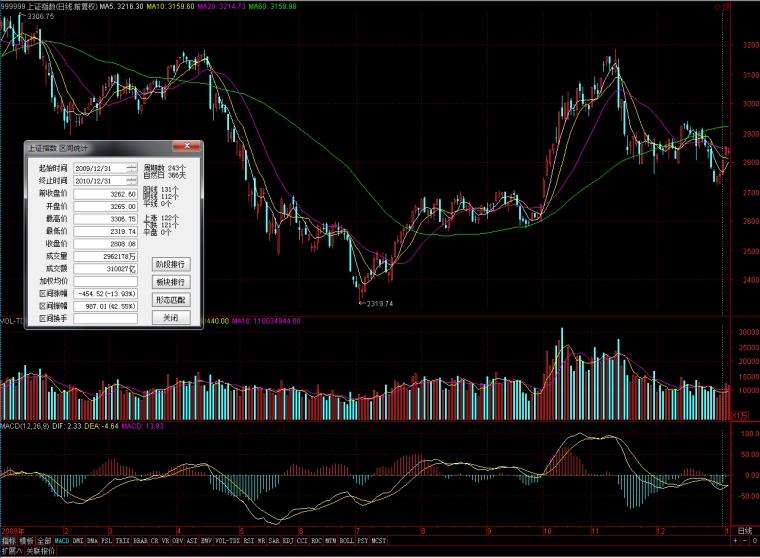This screenshot has height=558, width=760.
Task: Click the X1万 volume unit label
Action: tap(739, 415)
